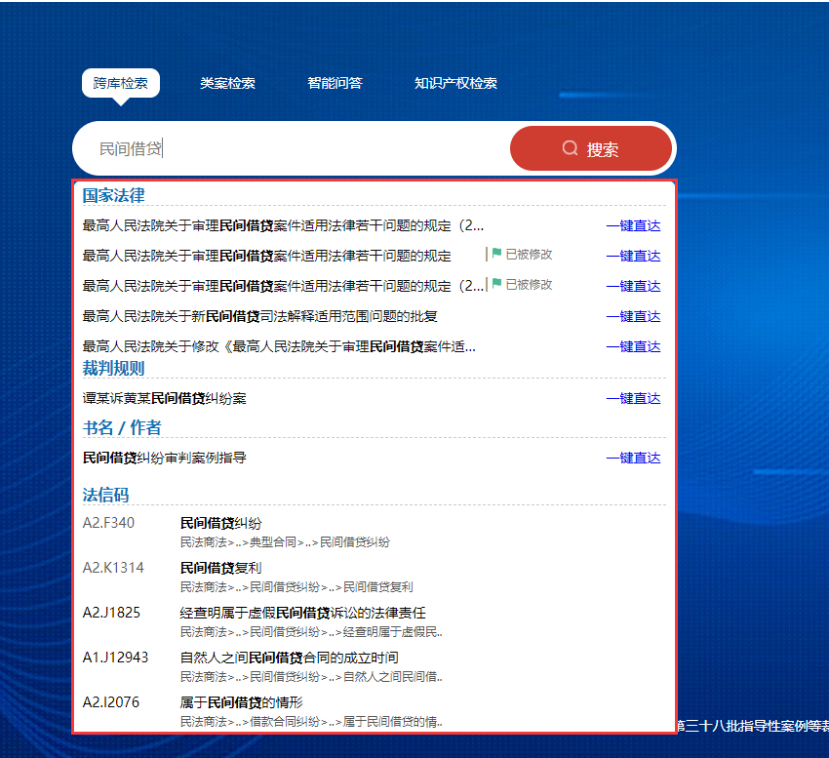Pick the 规定 (2… suggestion marked 已被修改
The height and width of the screenshot is (758, 829).
pos(283,286)
